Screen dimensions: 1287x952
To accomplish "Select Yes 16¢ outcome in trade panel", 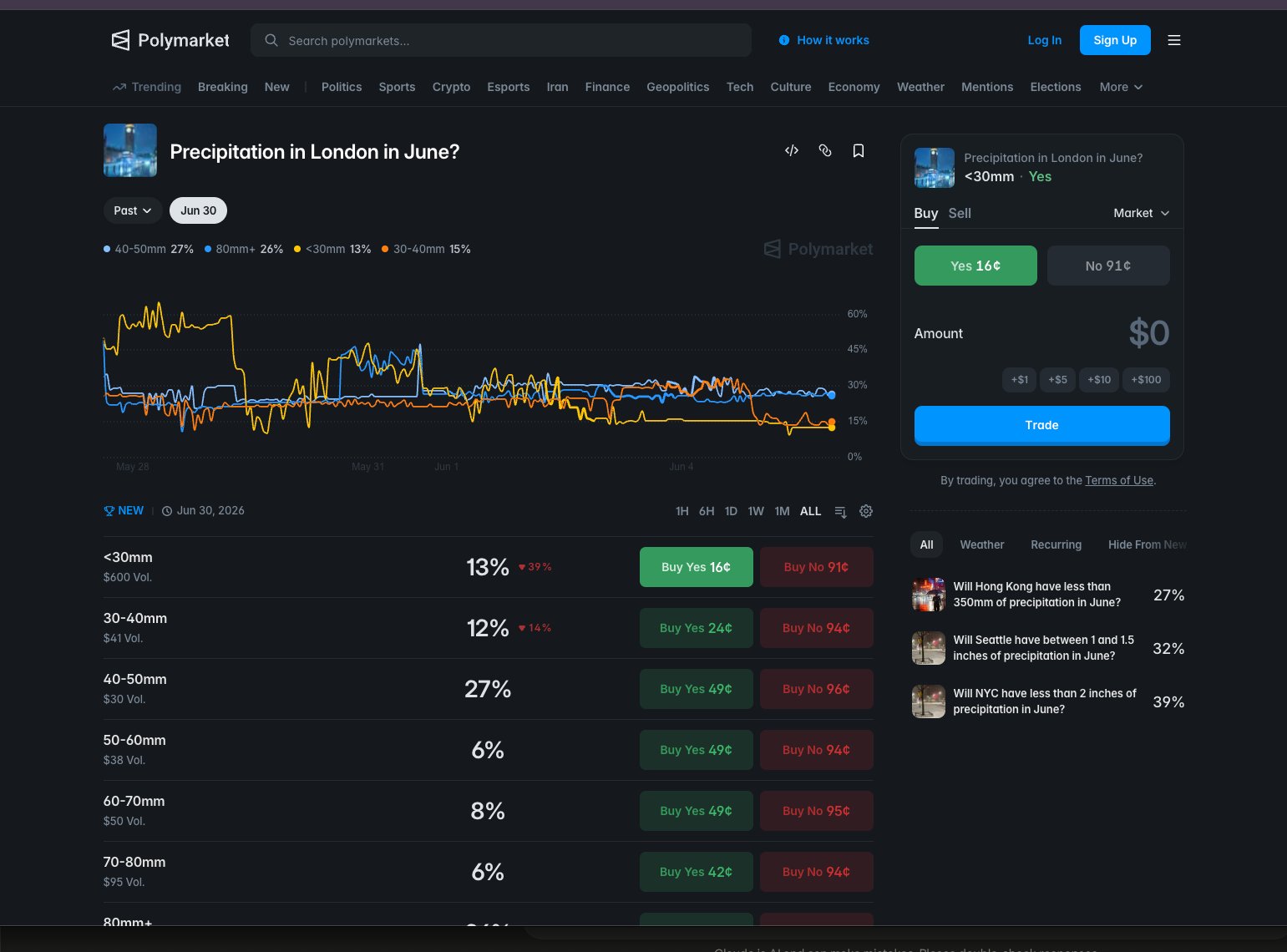I will click(975, 266).
